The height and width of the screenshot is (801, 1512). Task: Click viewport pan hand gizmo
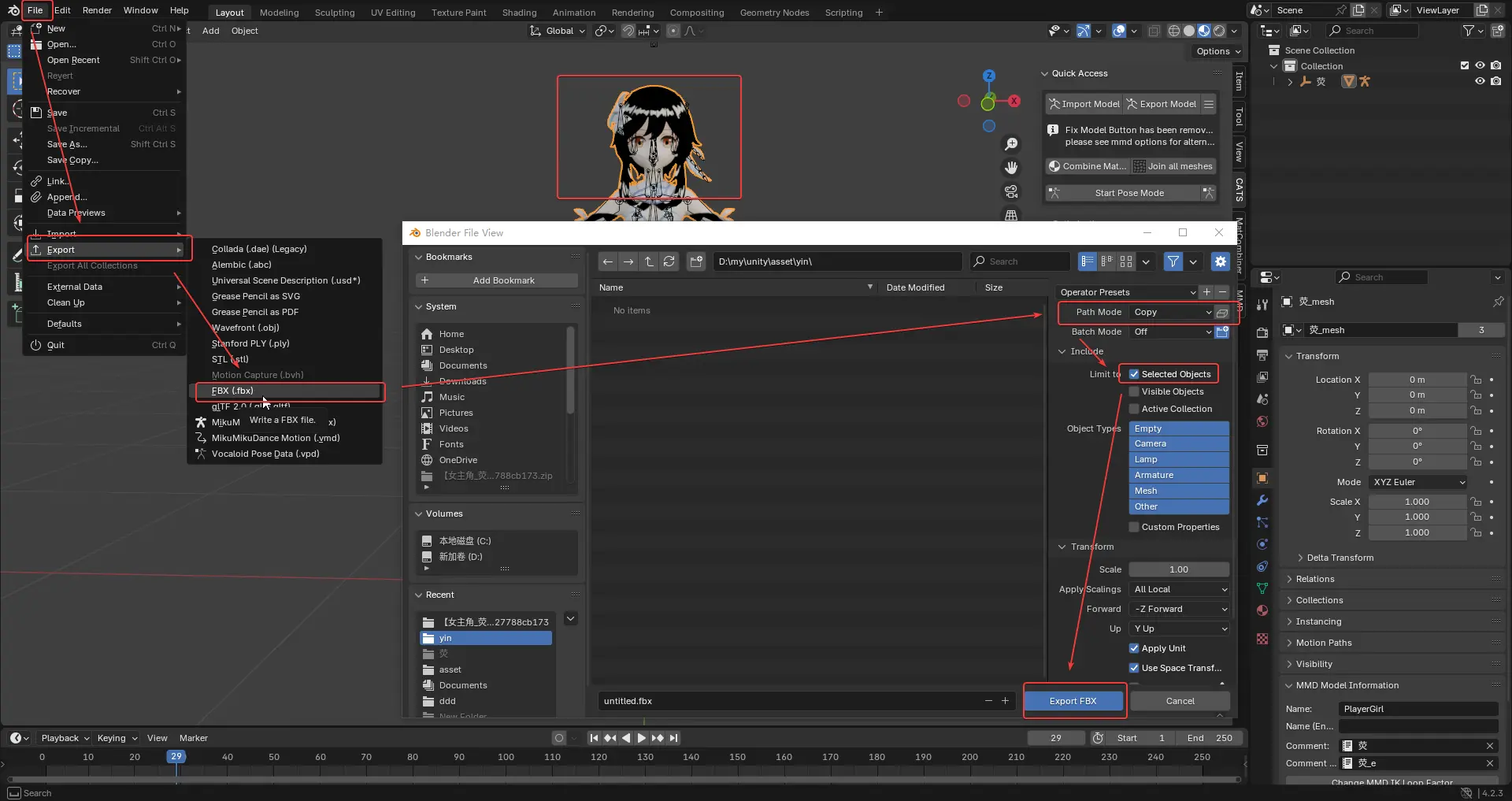point(1011,168)
